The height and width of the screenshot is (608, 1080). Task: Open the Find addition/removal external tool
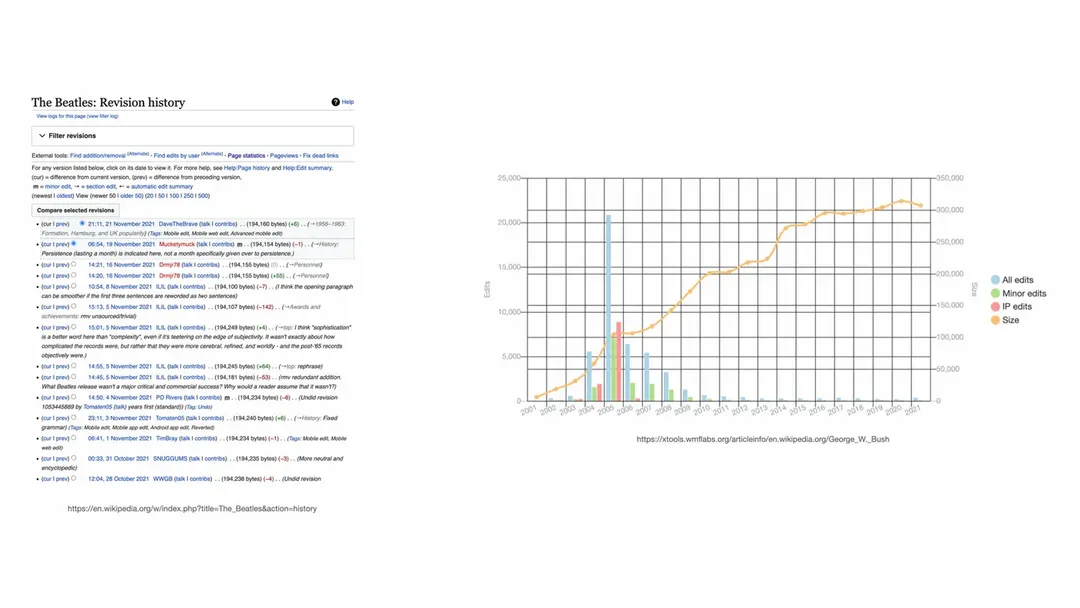(98, 156)
